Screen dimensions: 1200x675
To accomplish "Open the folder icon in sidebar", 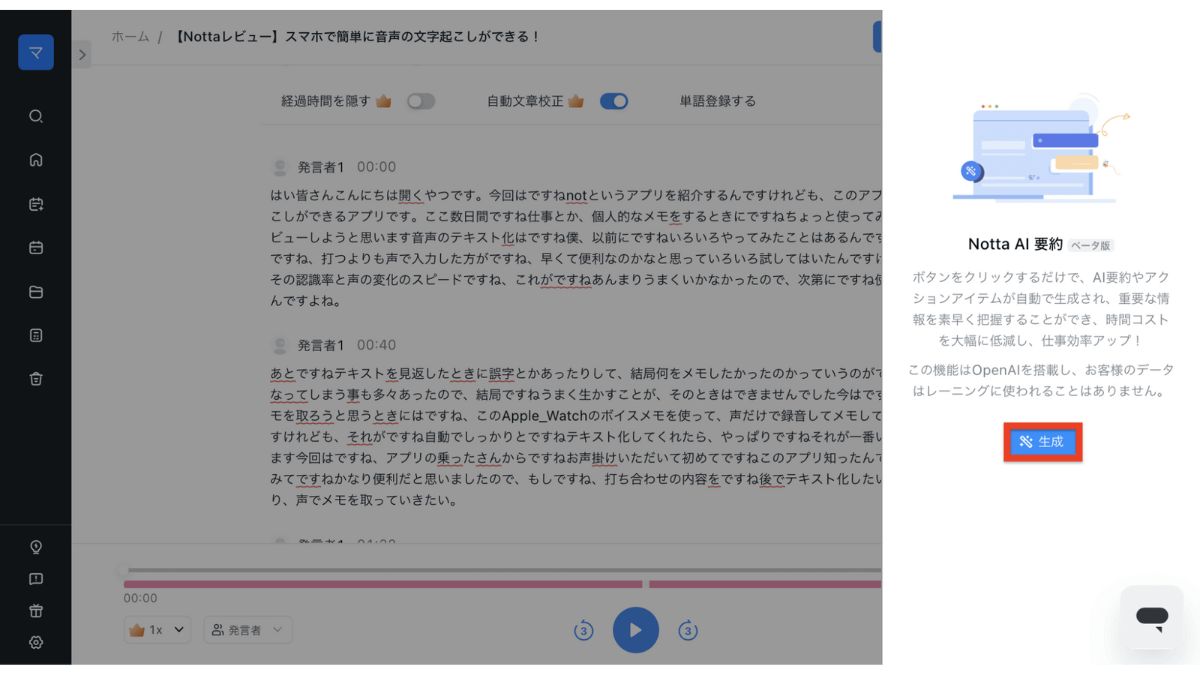I will [x=36, y=292].
